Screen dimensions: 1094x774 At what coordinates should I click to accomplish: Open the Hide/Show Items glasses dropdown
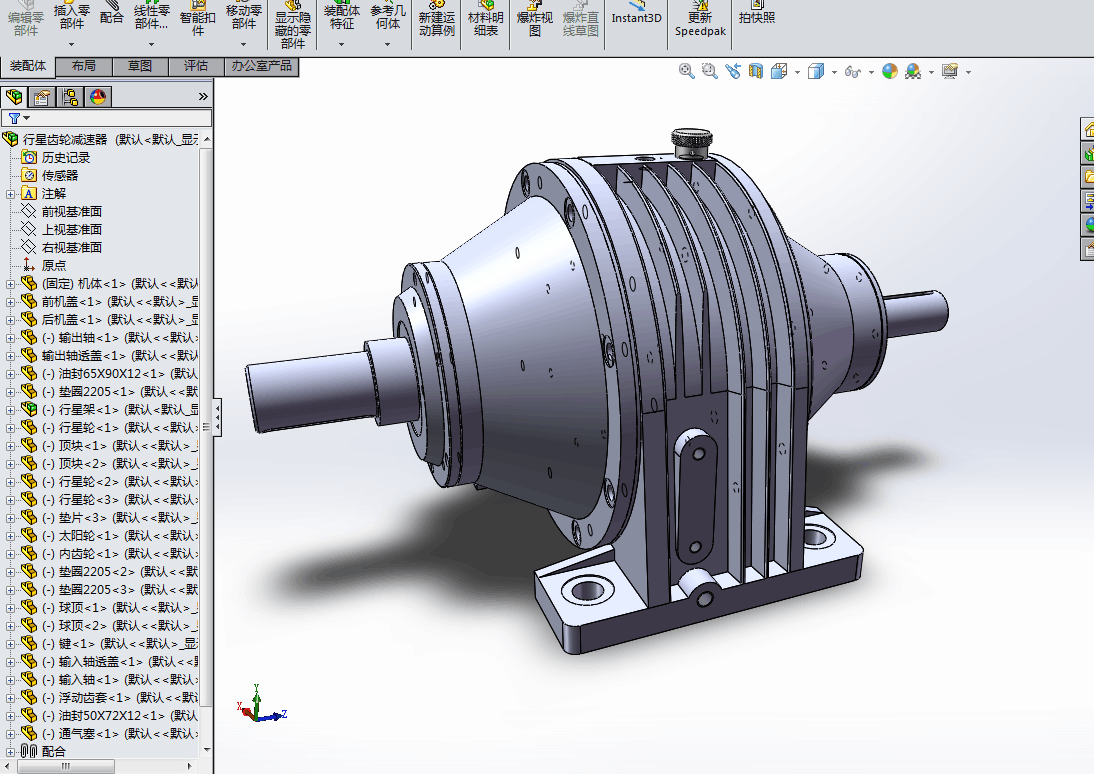tap(871, 73)
